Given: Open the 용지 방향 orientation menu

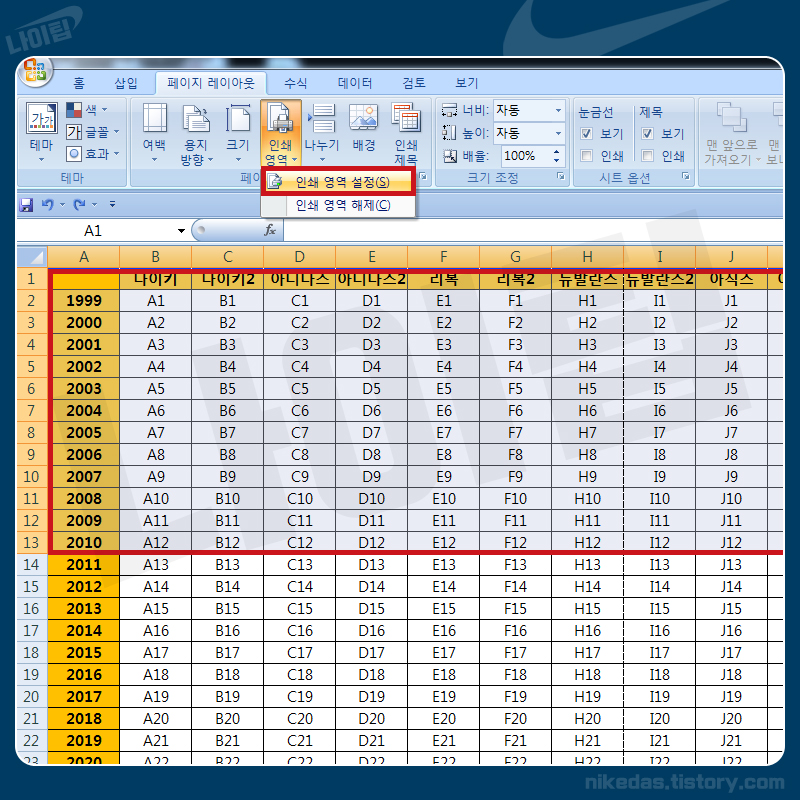Looking at the screenshot, I should tap(196, 134).
